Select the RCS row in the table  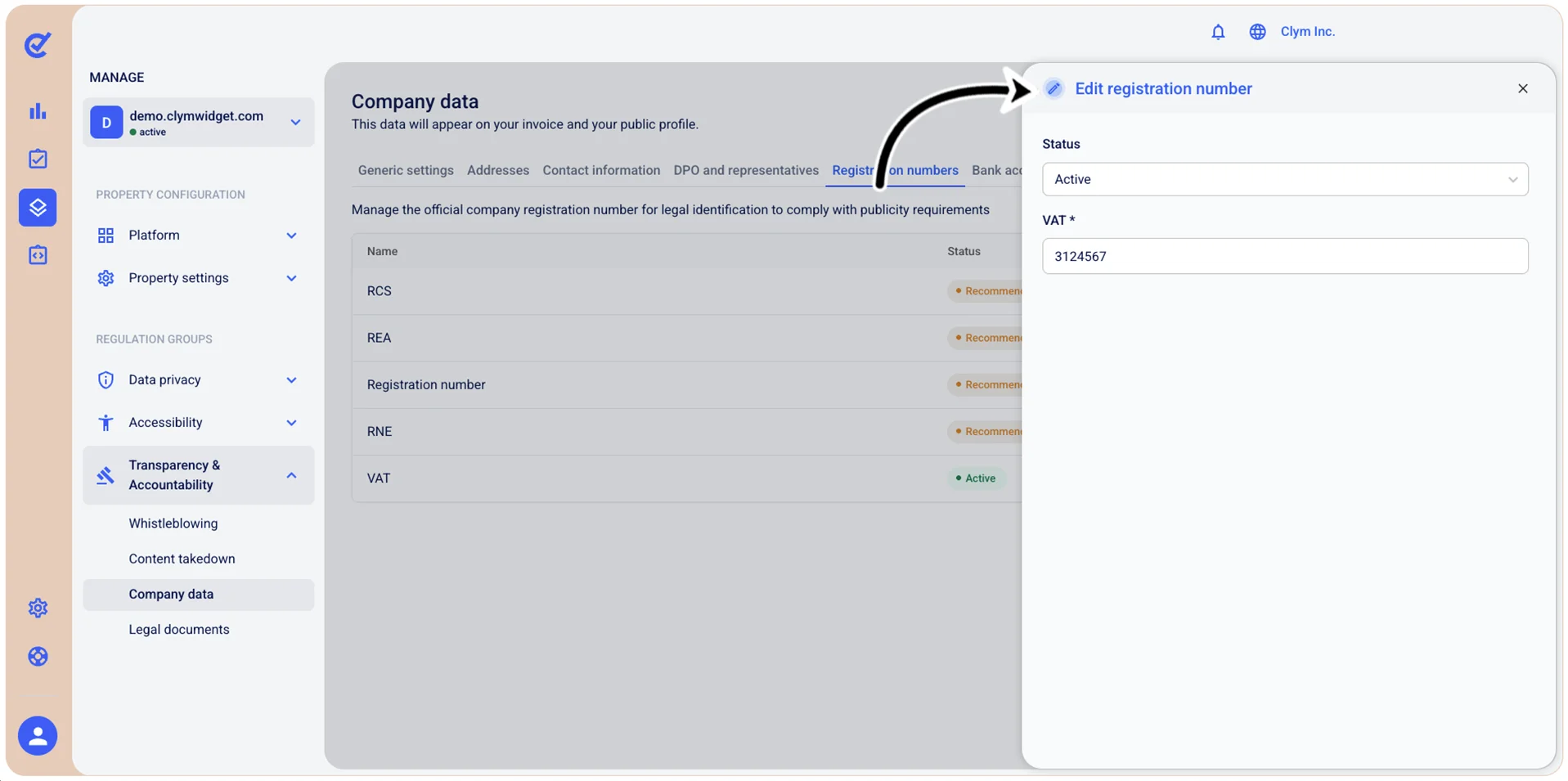687,291
